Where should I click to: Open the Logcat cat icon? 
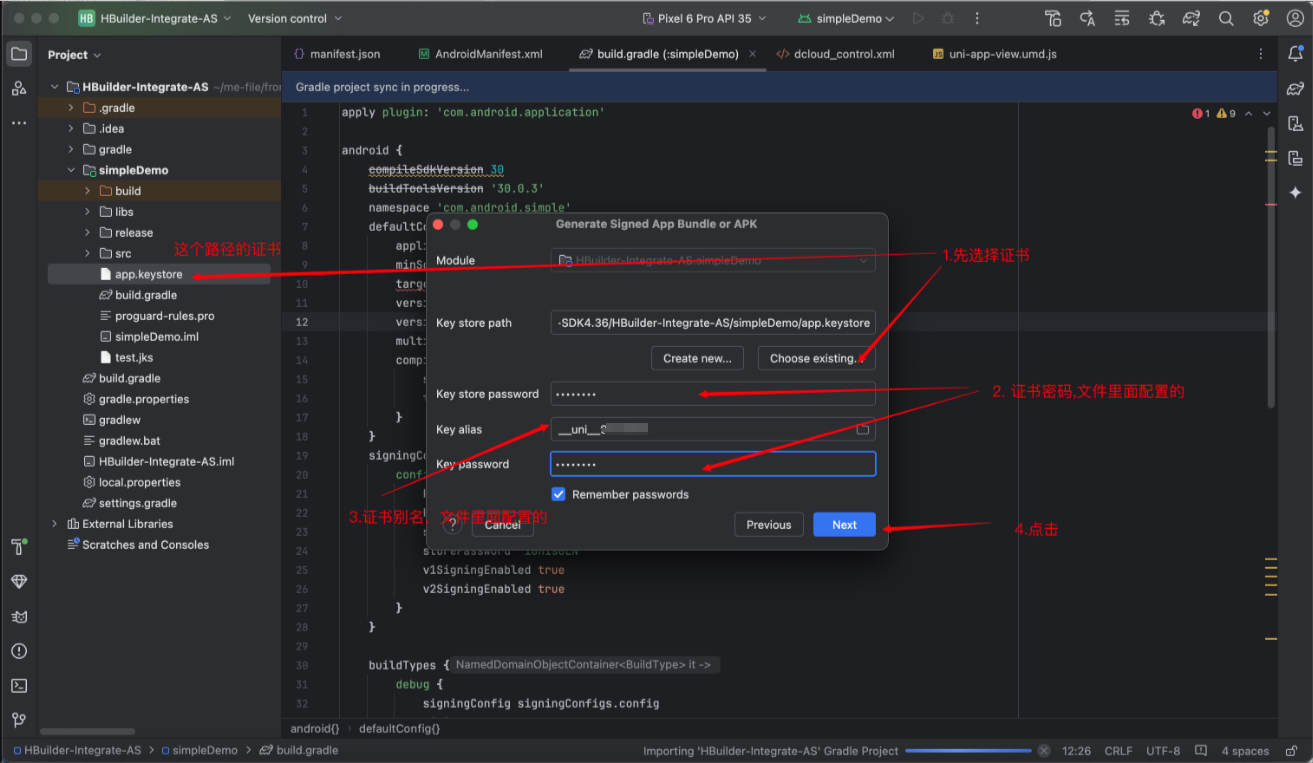tap(19, 616)
